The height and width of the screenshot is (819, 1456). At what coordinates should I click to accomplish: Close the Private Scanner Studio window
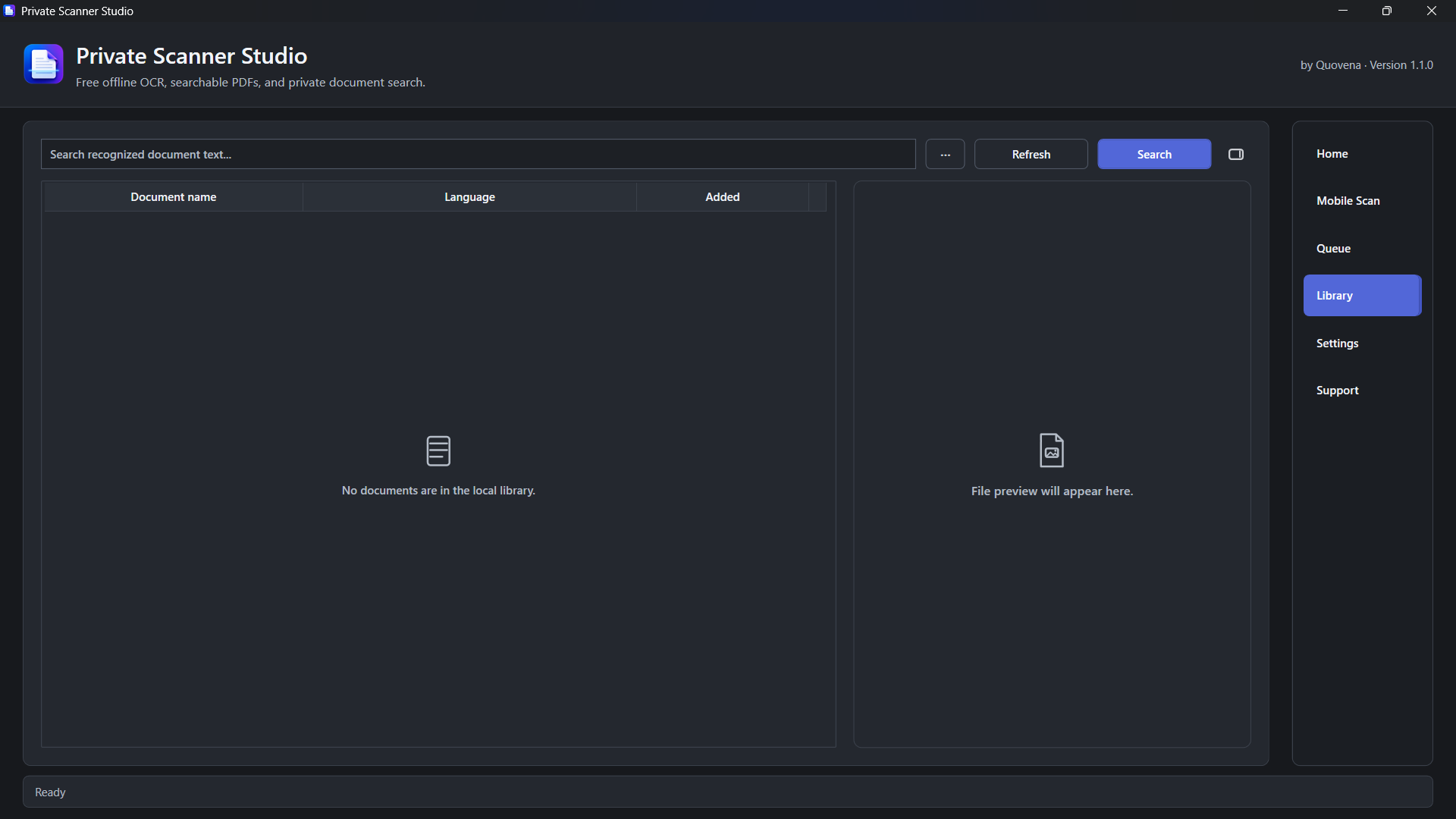1432,11
